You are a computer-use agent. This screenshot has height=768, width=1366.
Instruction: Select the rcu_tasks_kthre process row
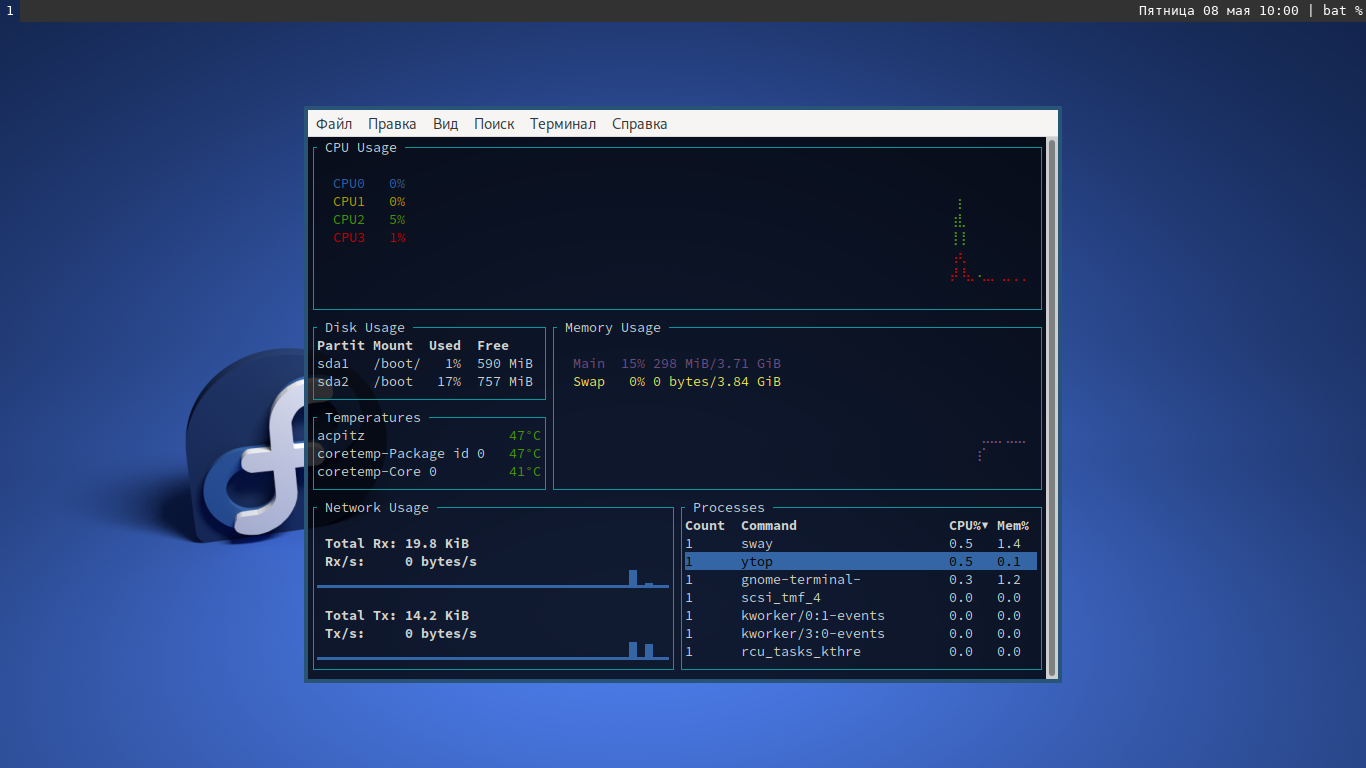coord(860,651)
